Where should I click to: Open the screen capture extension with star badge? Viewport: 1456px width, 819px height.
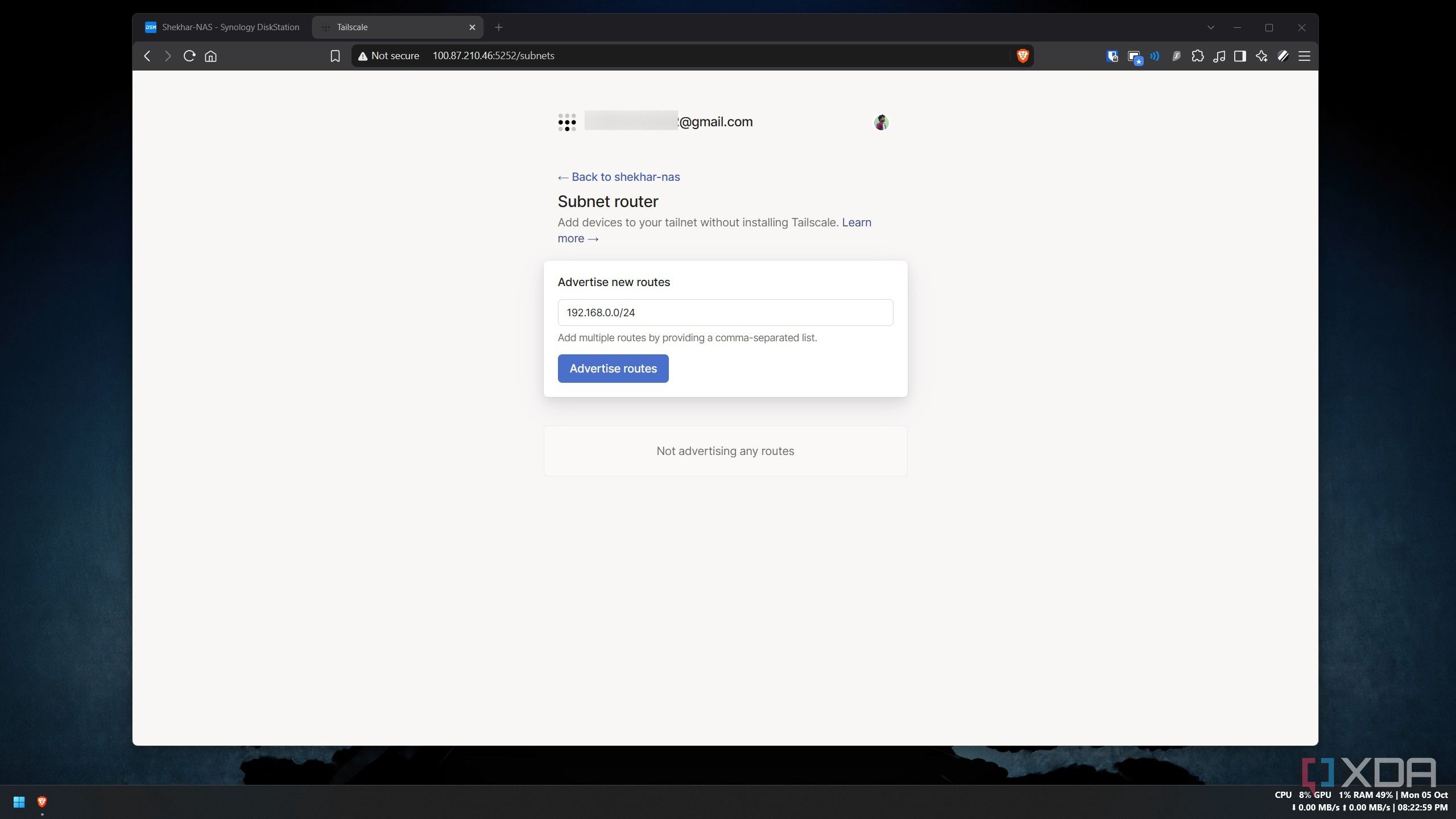pyautogui.click(x=1134, y=57)
